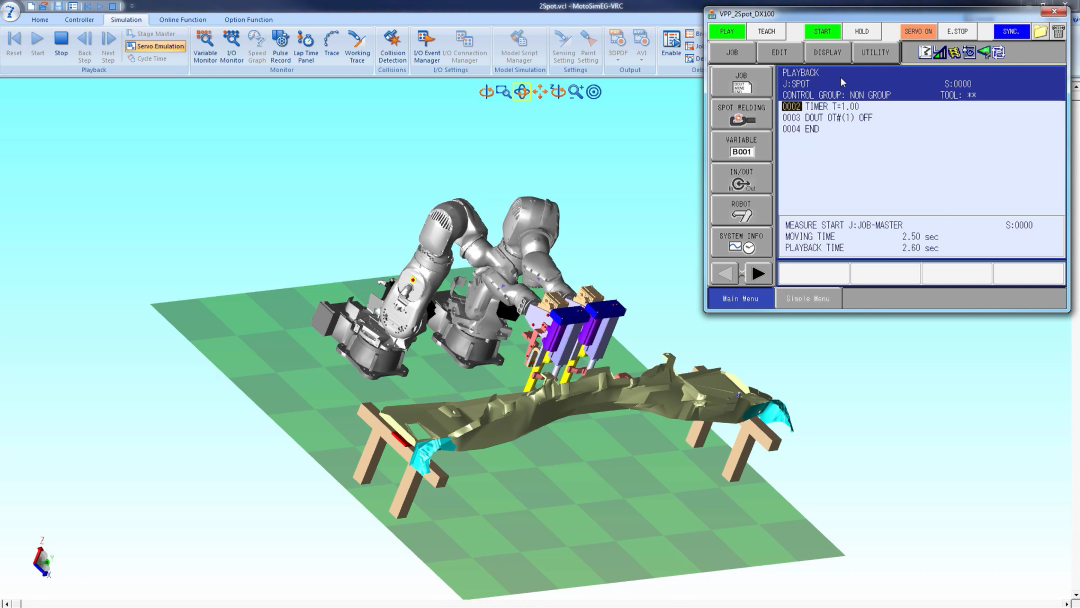1080x608 pixels.
Task: Open Collision Detection
Action: tap(392, 46)
